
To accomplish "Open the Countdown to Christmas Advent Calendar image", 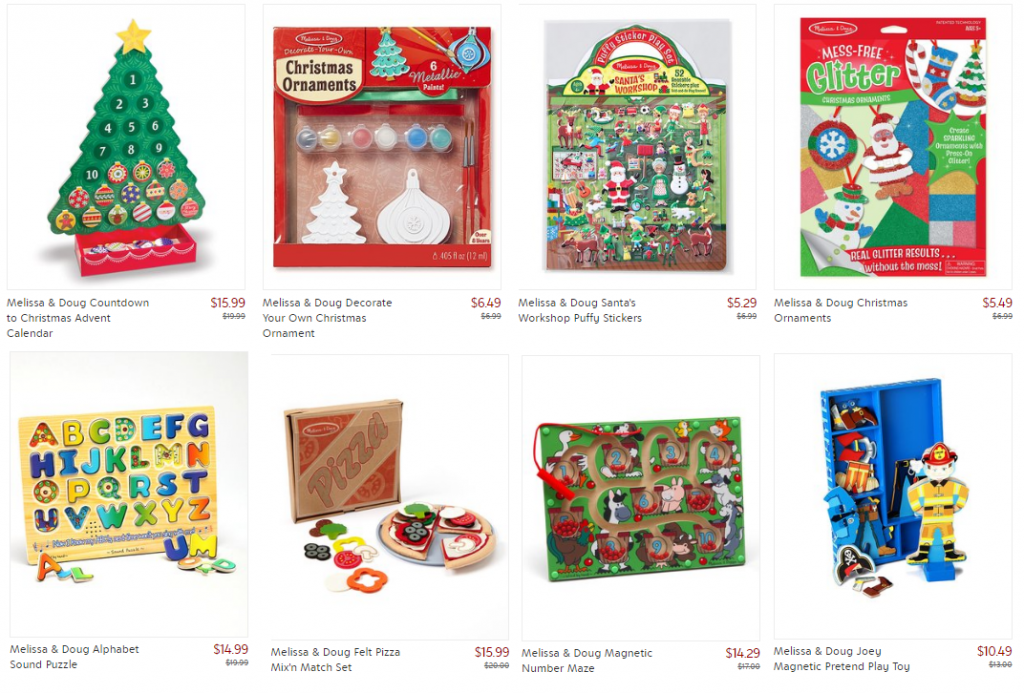I will (x=126, y=147).
